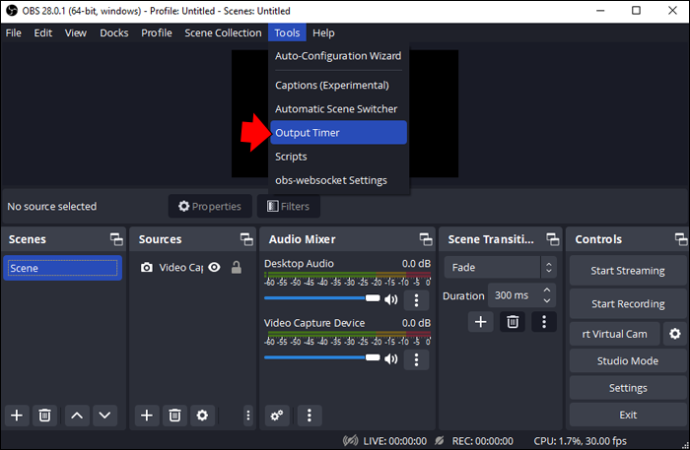Click the OBS logo in title bar

pos(12,11)
